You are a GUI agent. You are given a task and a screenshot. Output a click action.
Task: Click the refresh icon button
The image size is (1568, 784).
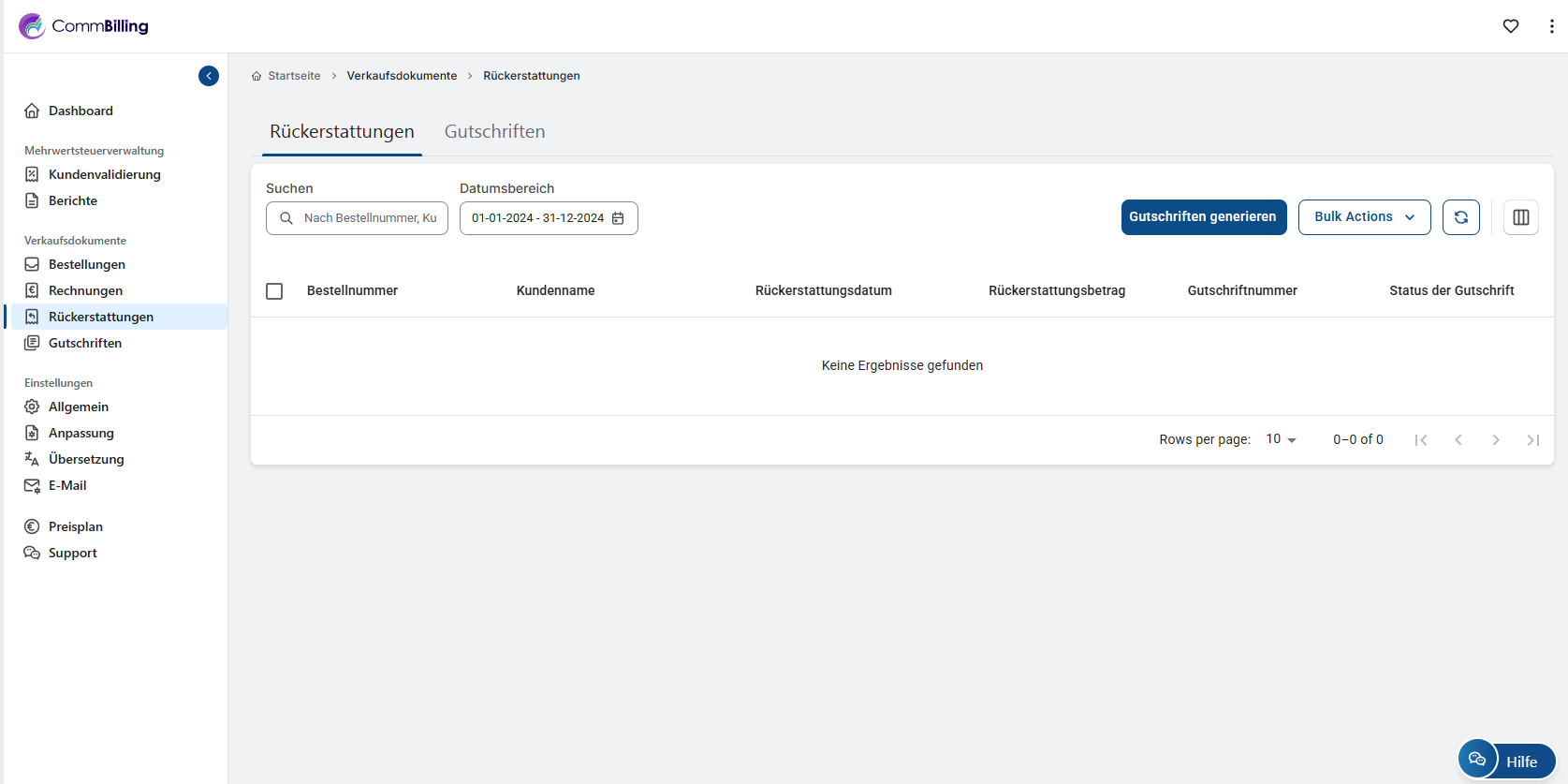click(1460, 217)
